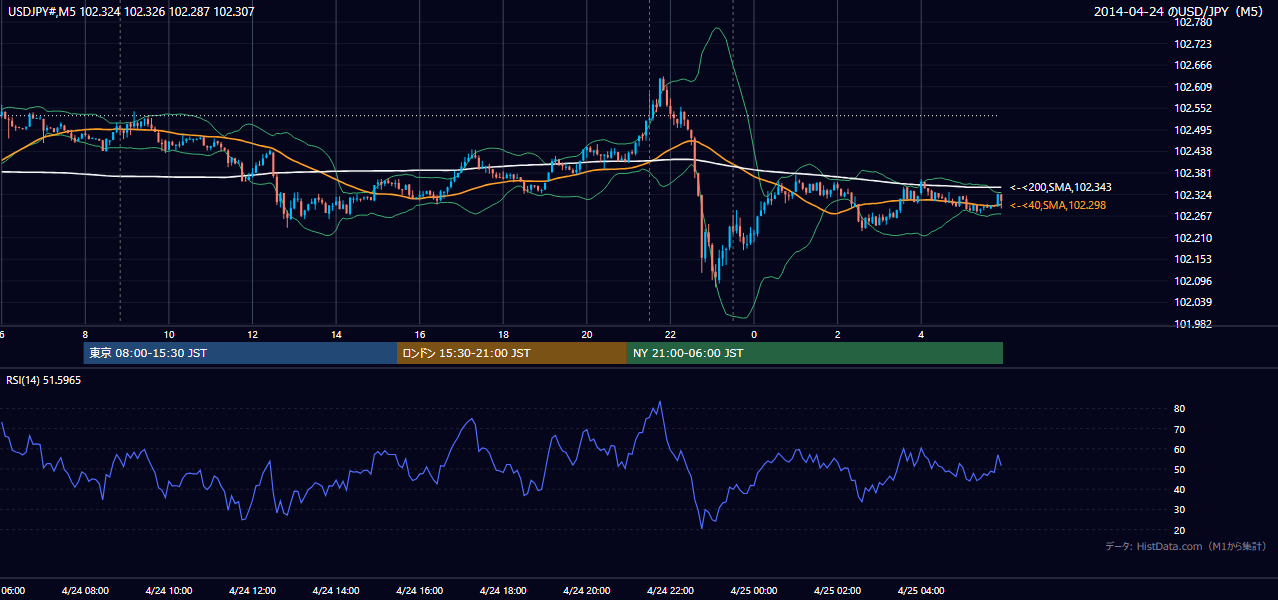Viewport: 1278px width, 600px height.
Task: Click RSI scale value 80
Action: 1180,409
